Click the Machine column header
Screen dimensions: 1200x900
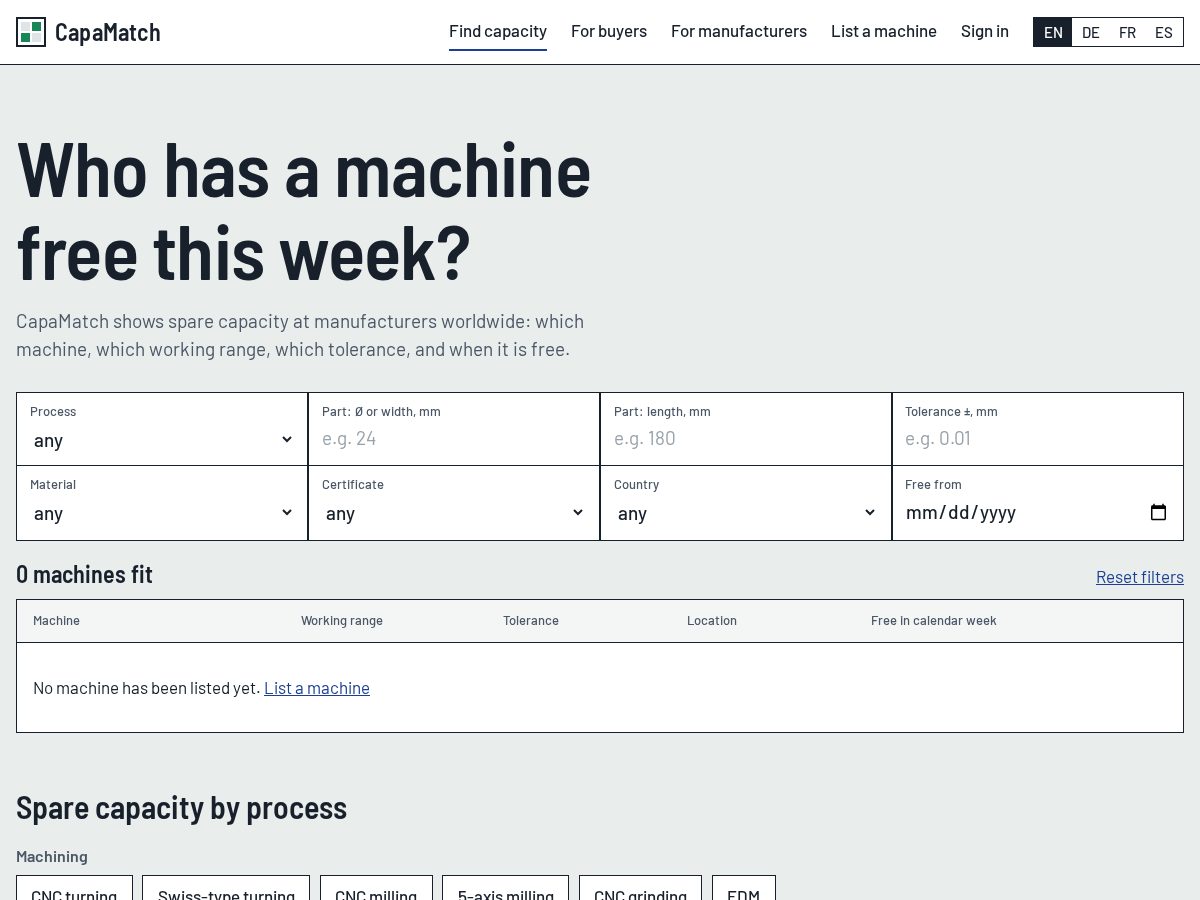[56, 621]
